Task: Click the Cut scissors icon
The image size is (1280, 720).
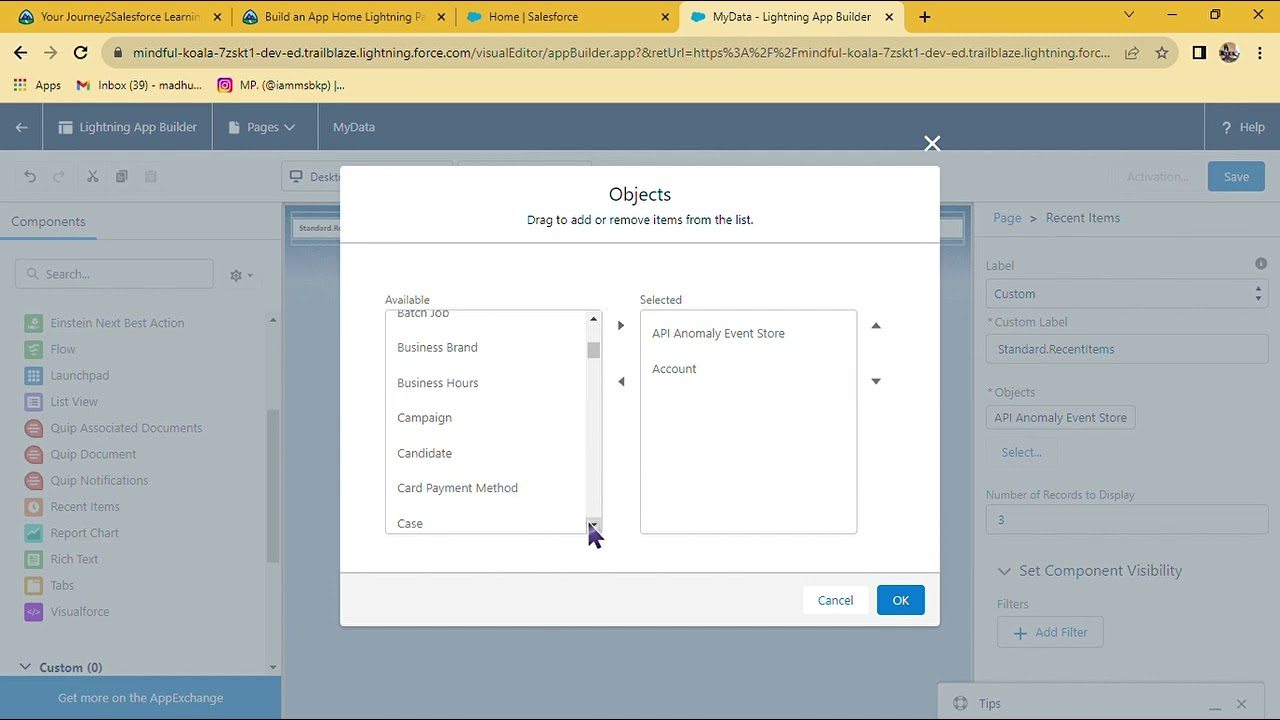Action: [x=92, y=177]
